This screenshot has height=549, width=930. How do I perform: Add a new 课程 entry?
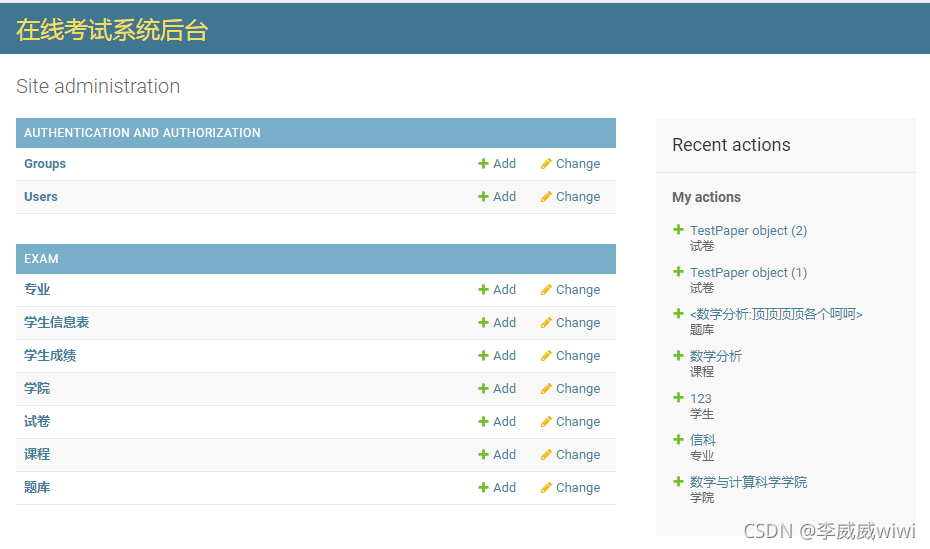[x=497, y=455]
